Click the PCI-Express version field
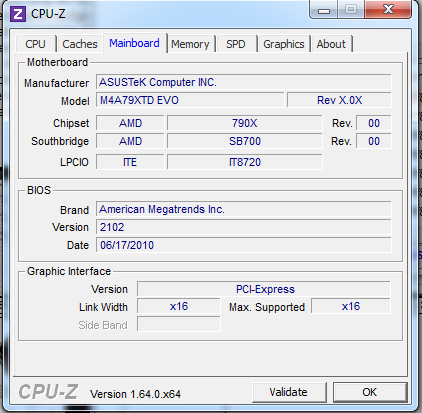Image resolution: width=422 pixels, height=413 pixels. 264,289
